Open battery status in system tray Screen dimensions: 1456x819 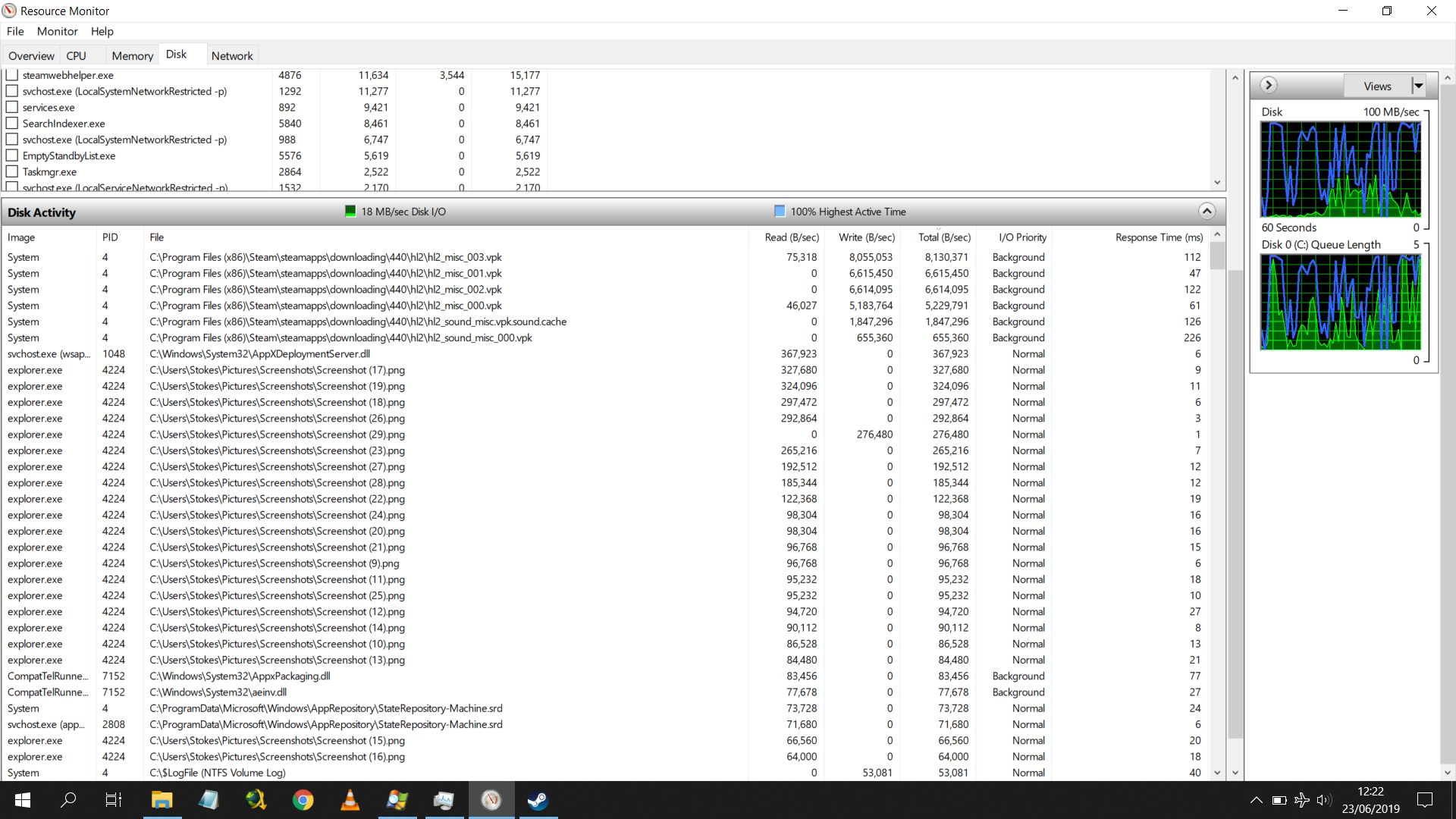(1279, 800)
